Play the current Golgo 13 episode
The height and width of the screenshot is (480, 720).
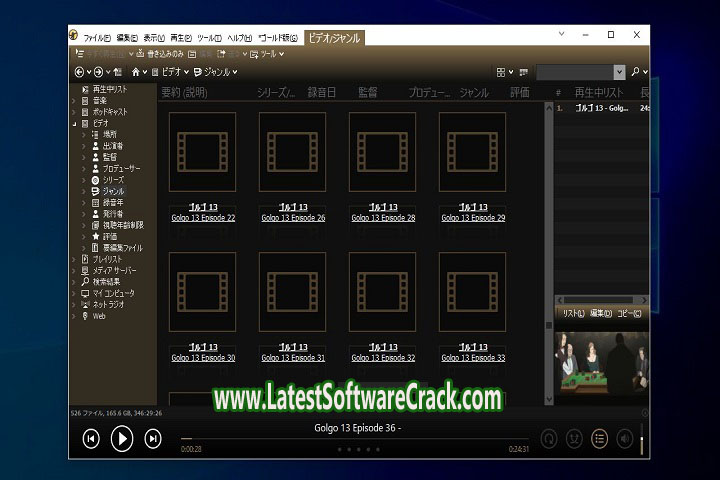(122, 439)
